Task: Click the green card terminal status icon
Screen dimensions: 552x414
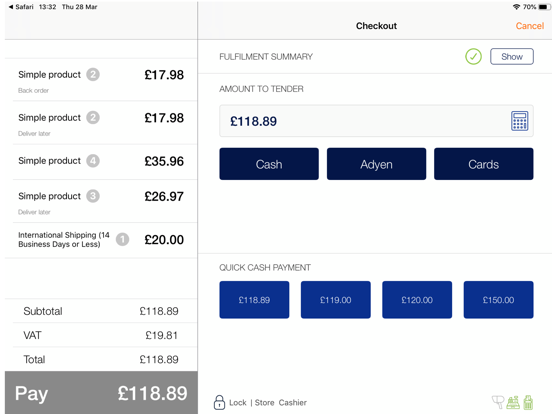Action: (528, 402)
